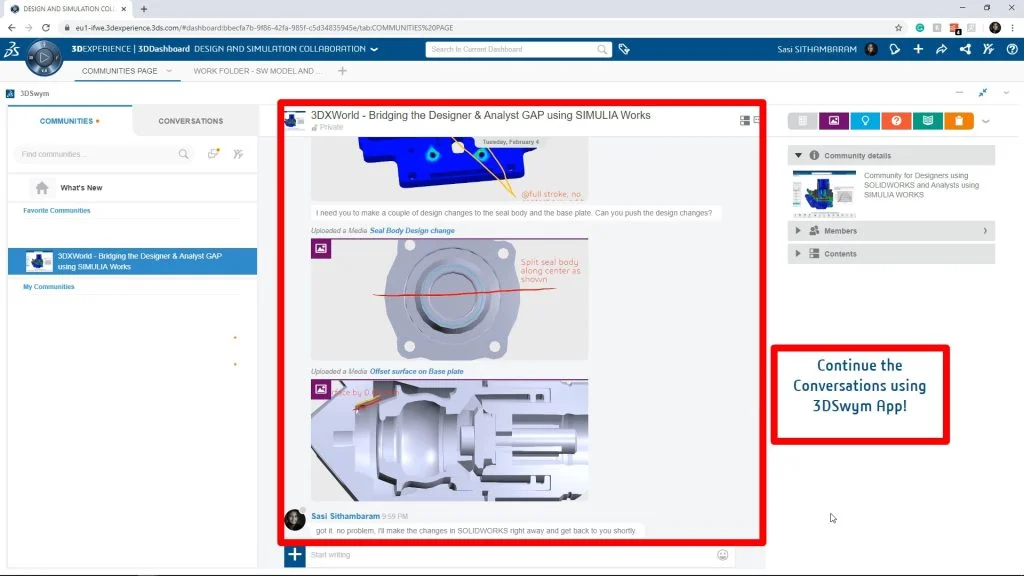1024x576 pixels.
Task: Open the Work Folder - SW Model tab
Action: pos(258,71)
